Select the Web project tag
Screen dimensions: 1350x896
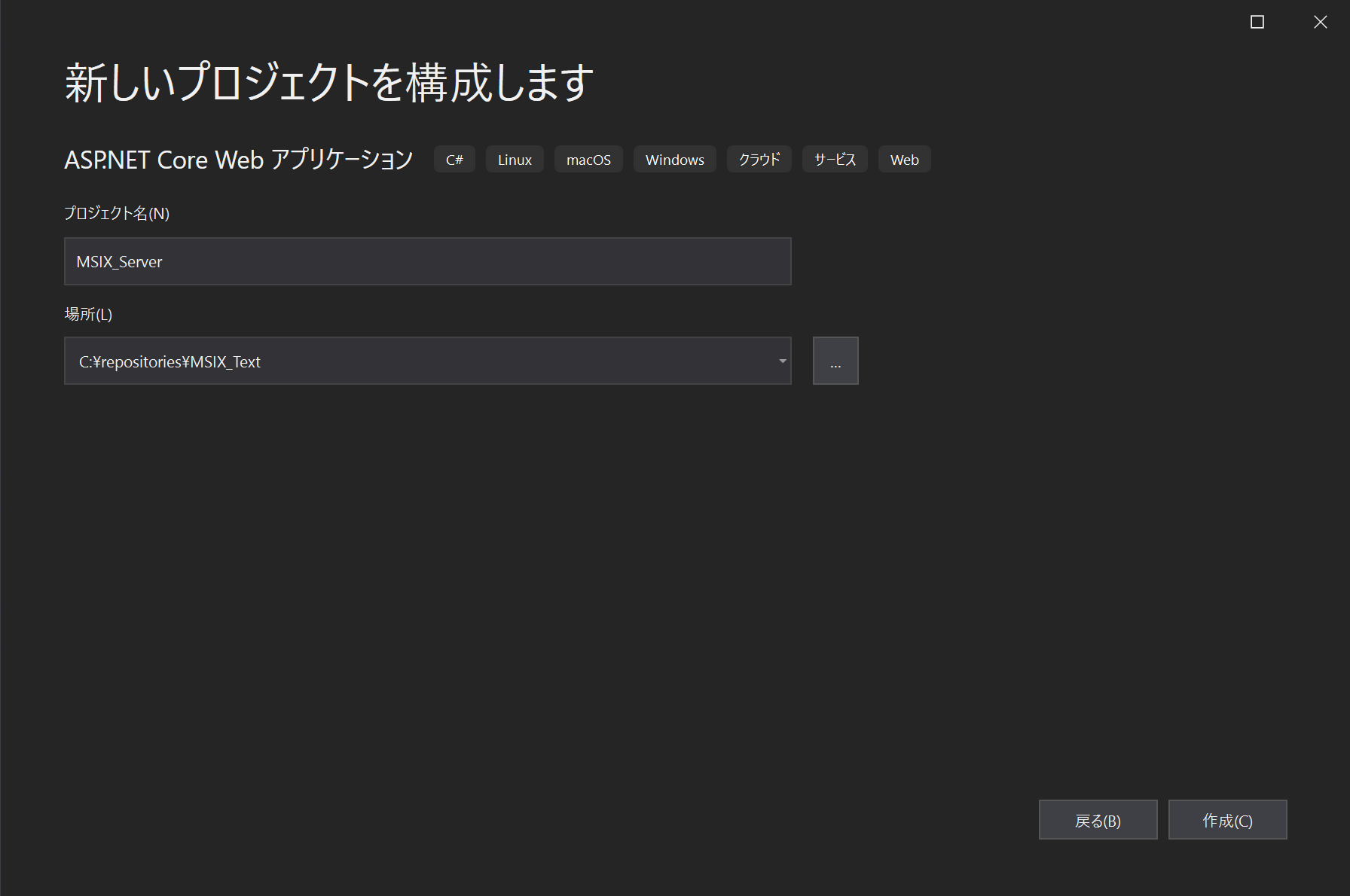pyautogui.click(x=904, y=159)
